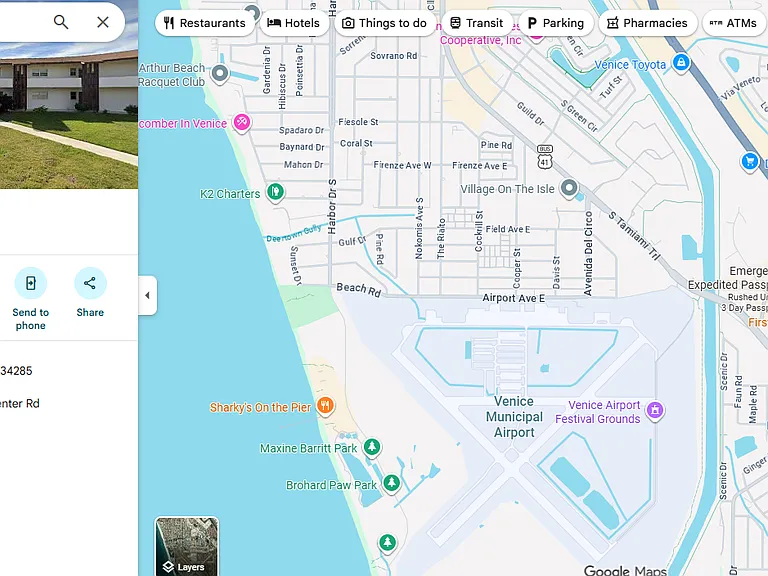Open the Share icon
This screenshot has width=768, height=576.
point(90,283)
